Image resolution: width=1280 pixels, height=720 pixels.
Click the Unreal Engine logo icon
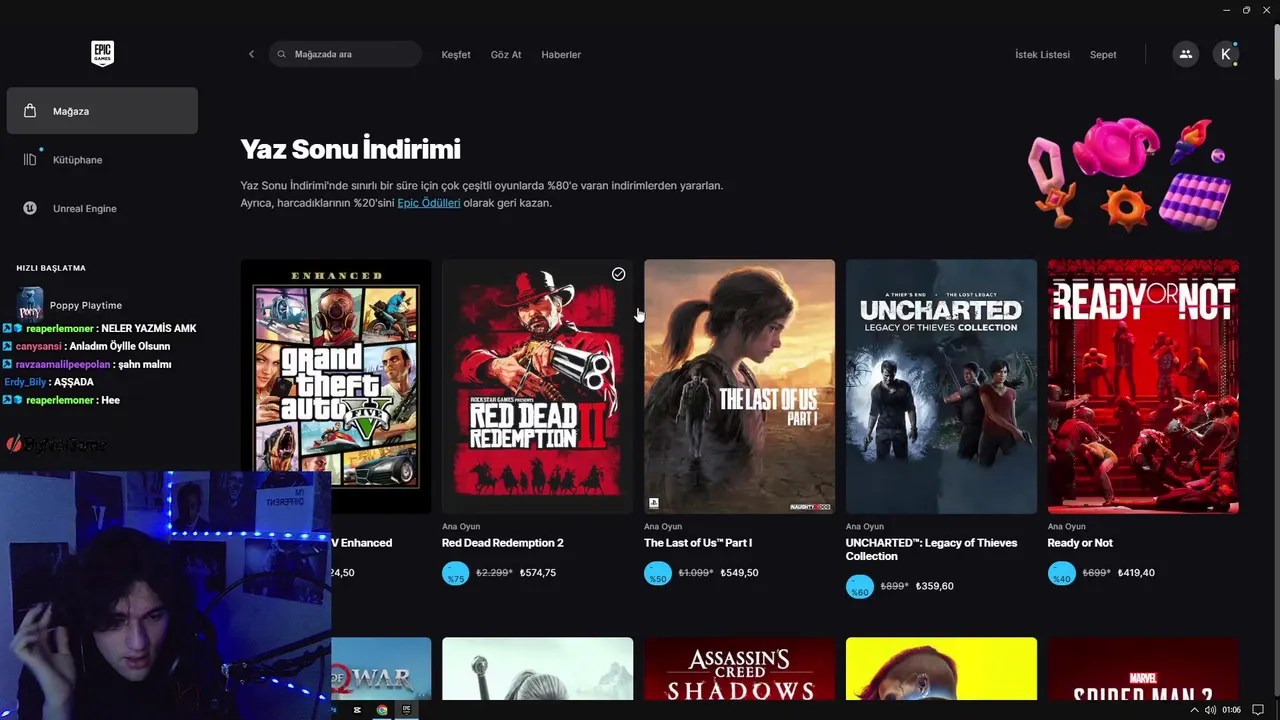tap(30, 209)
